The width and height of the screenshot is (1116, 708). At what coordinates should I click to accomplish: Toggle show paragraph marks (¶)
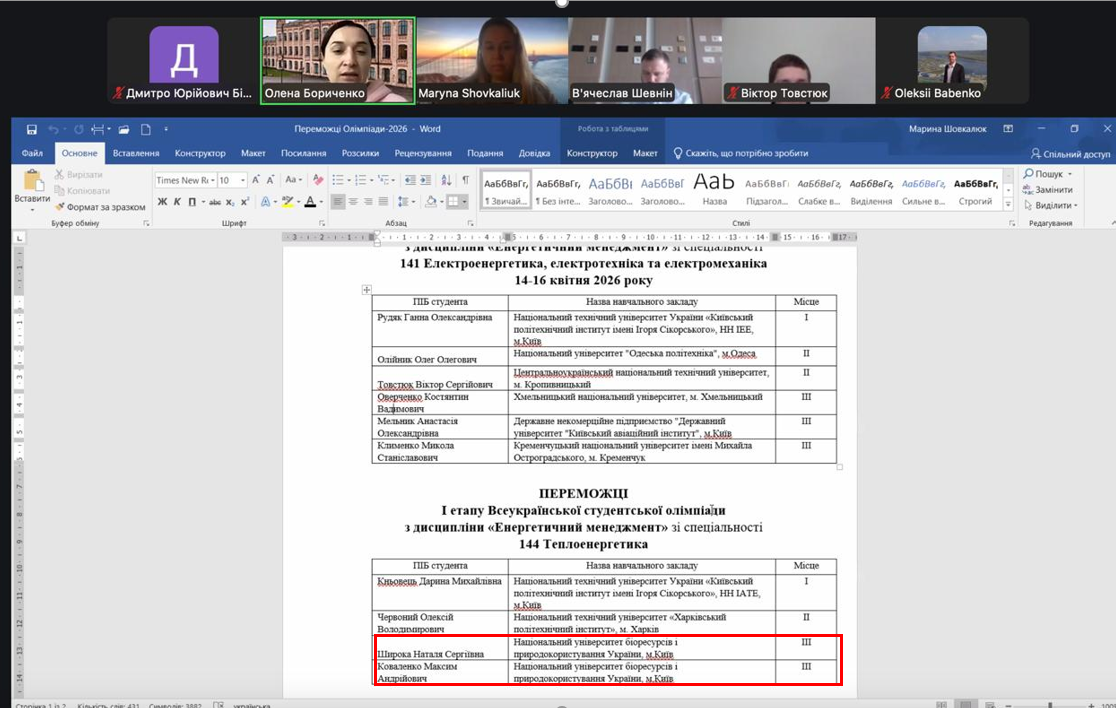pyautogui.click(x=465, y=180)
